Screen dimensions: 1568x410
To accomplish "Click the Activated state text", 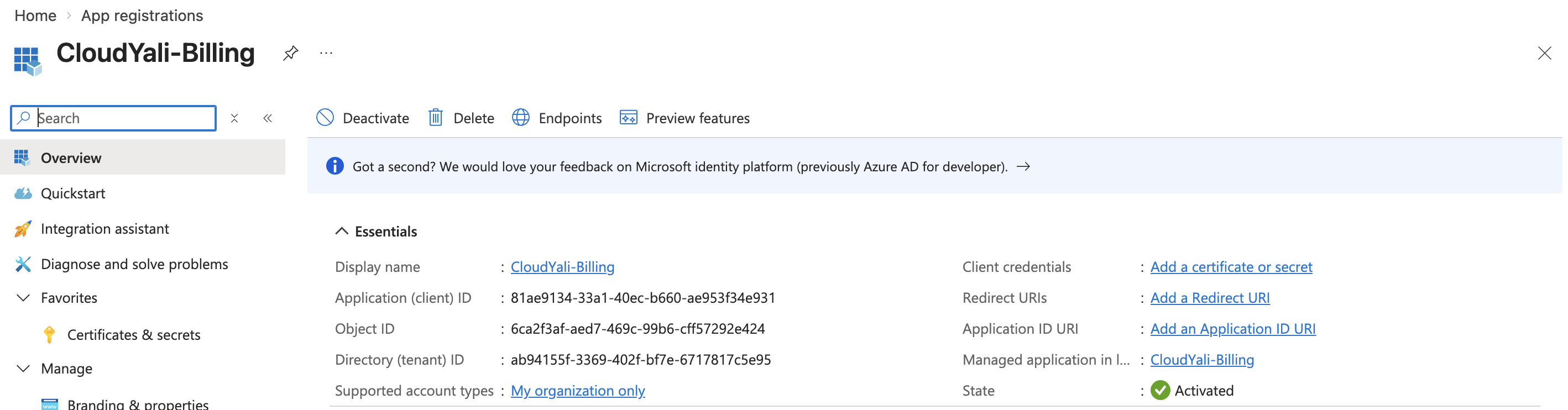I will [x=1204, y=391].
